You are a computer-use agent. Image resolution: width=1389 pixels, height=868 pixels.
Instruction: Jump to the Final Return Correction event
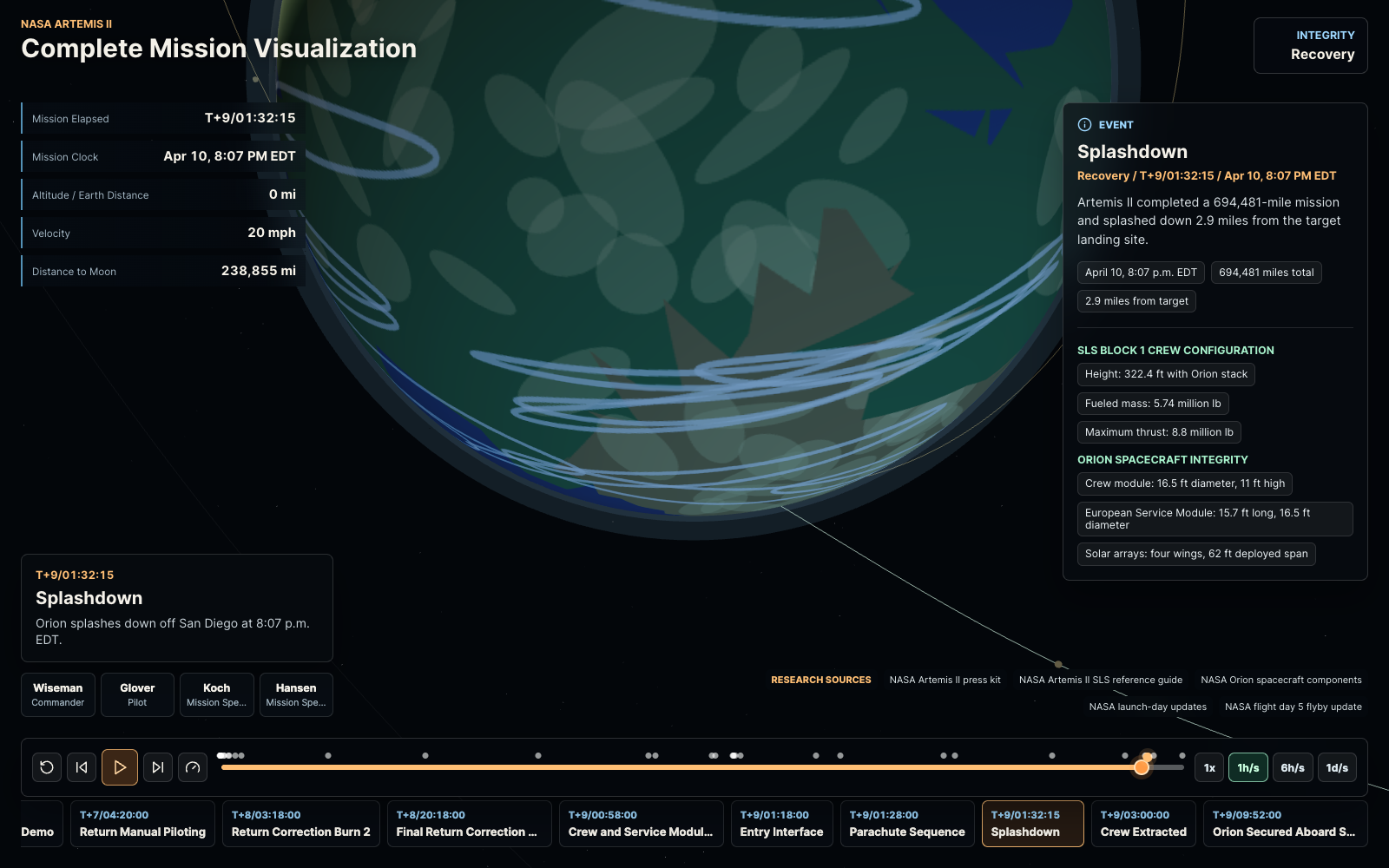[469, 824]
